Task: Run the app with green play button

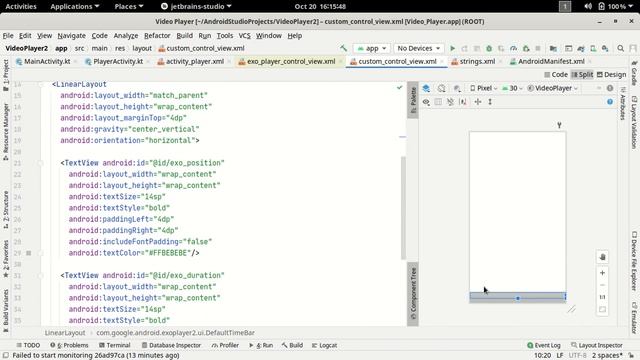Action: coord(452,48)
